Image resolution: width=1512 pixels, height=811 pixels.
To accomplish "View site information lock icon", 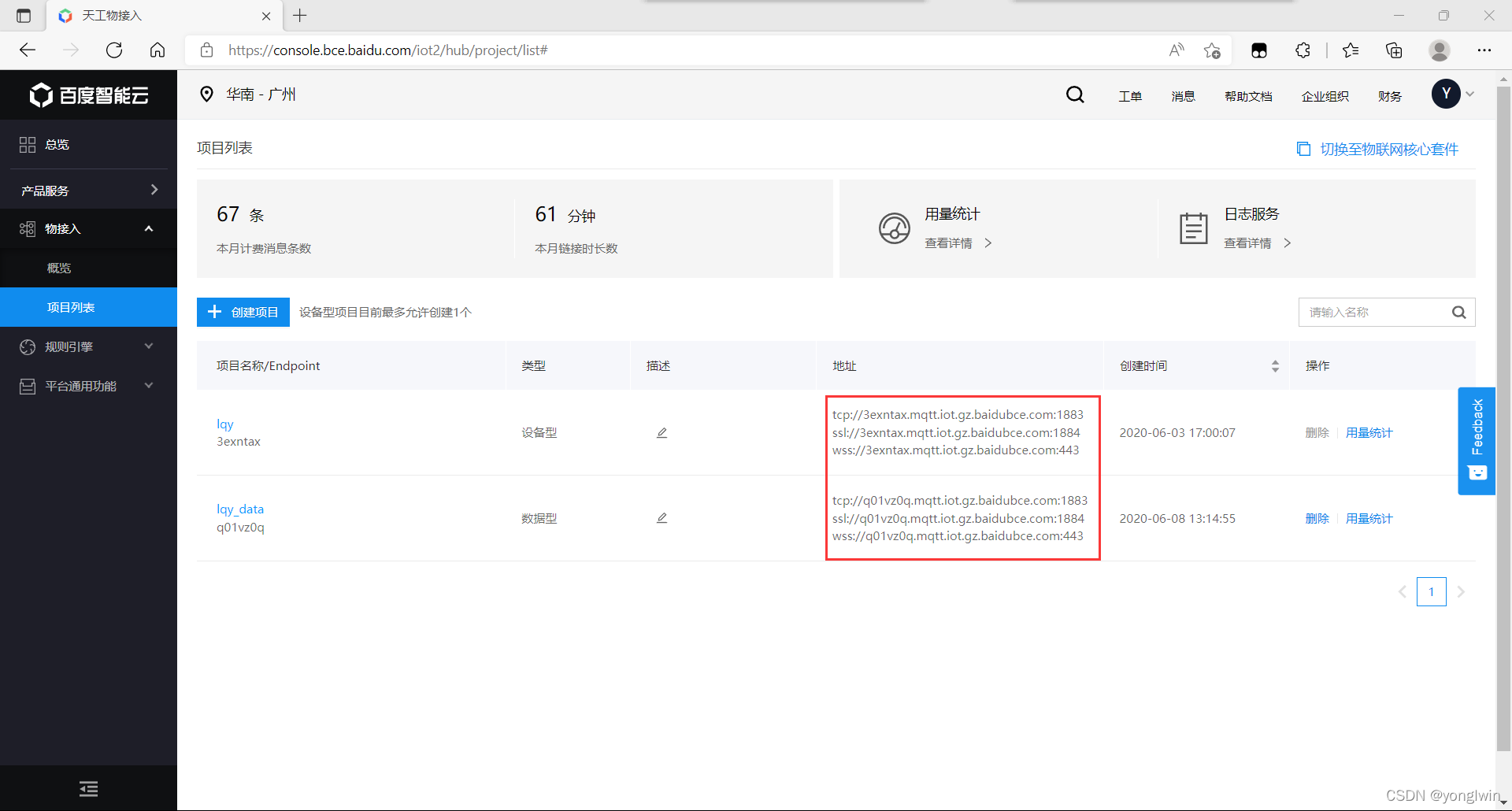I will (x=207, y=50).
